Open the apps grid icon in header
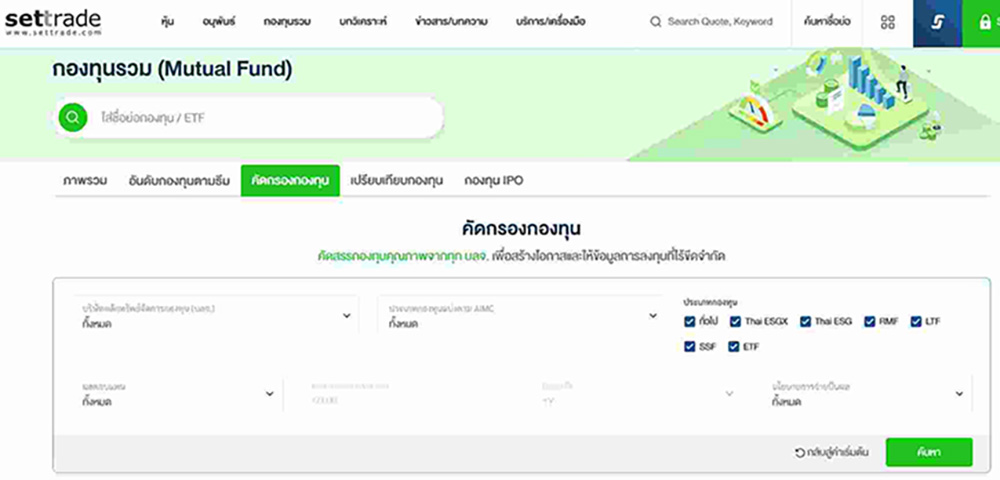The height and width of the screenshot is (480, 1000). coord(887,22)
